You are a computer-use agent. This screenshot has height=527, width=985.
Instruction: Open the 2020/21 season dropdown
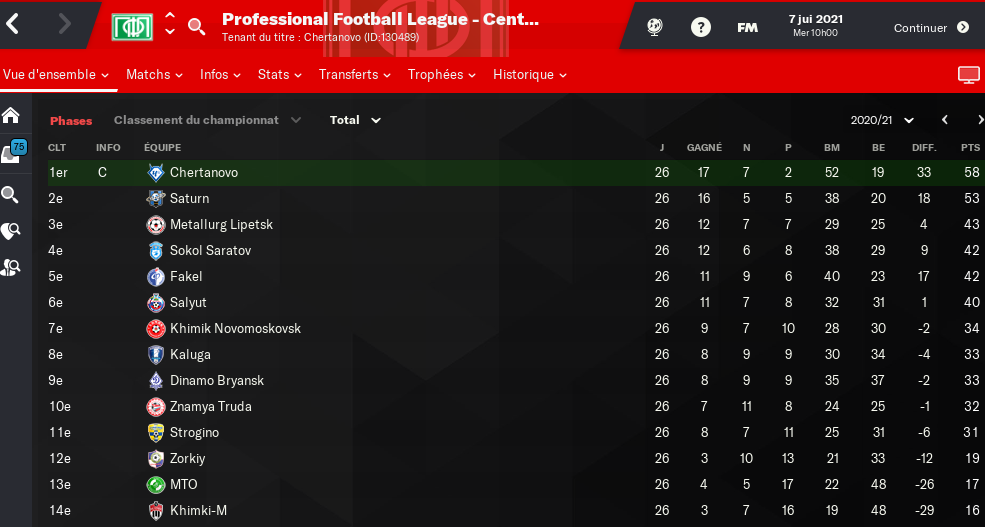(x=882, y=120)
